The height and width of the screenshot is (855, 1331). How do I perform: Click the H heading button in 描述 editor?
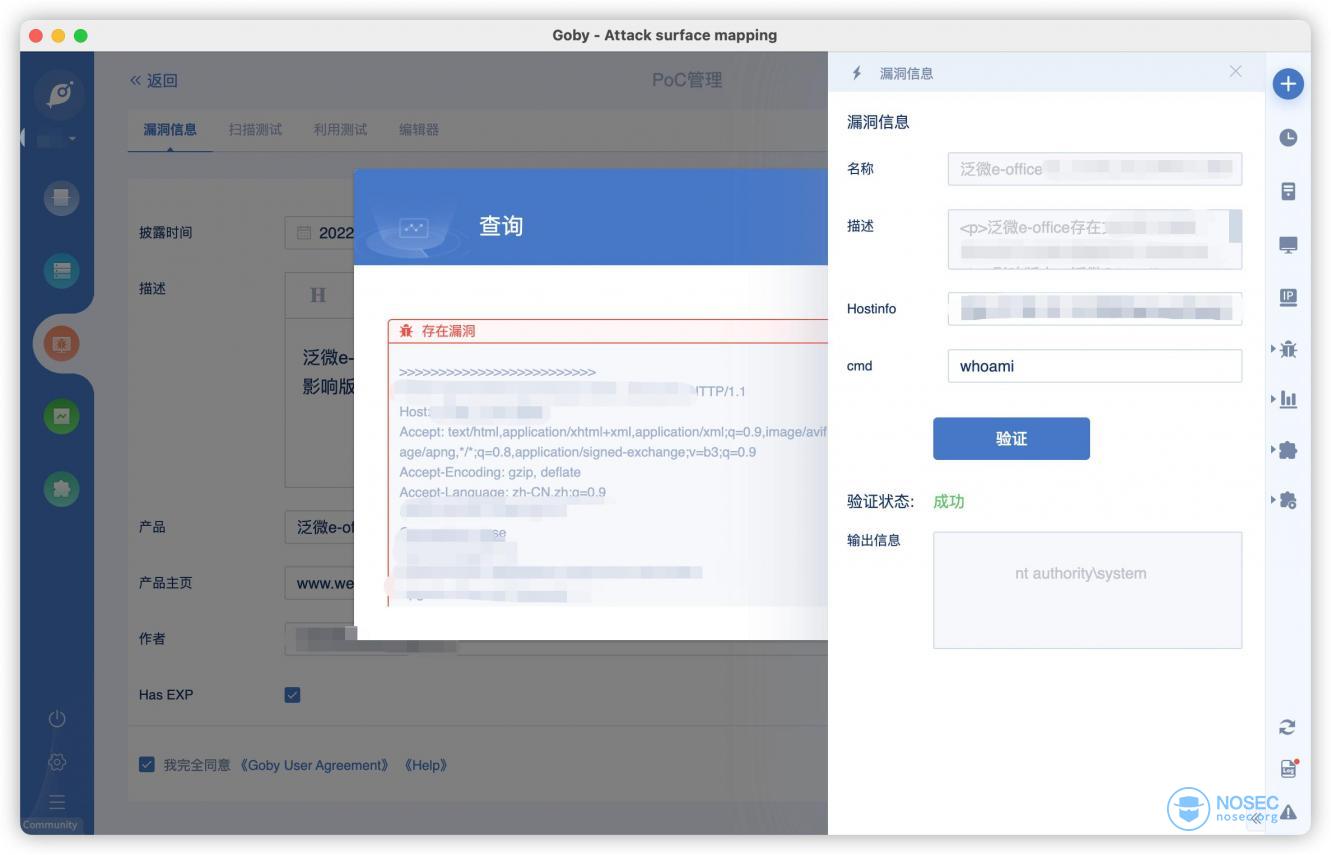point(318,295)
